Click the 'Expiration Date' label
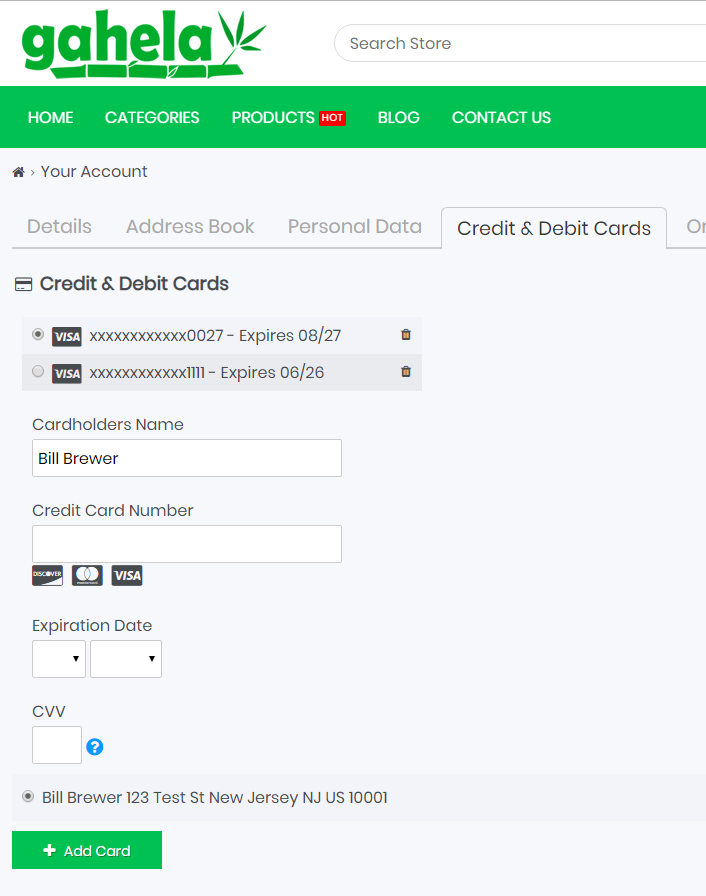The width and height of the screenshot is (706, 896). [92, 625]
